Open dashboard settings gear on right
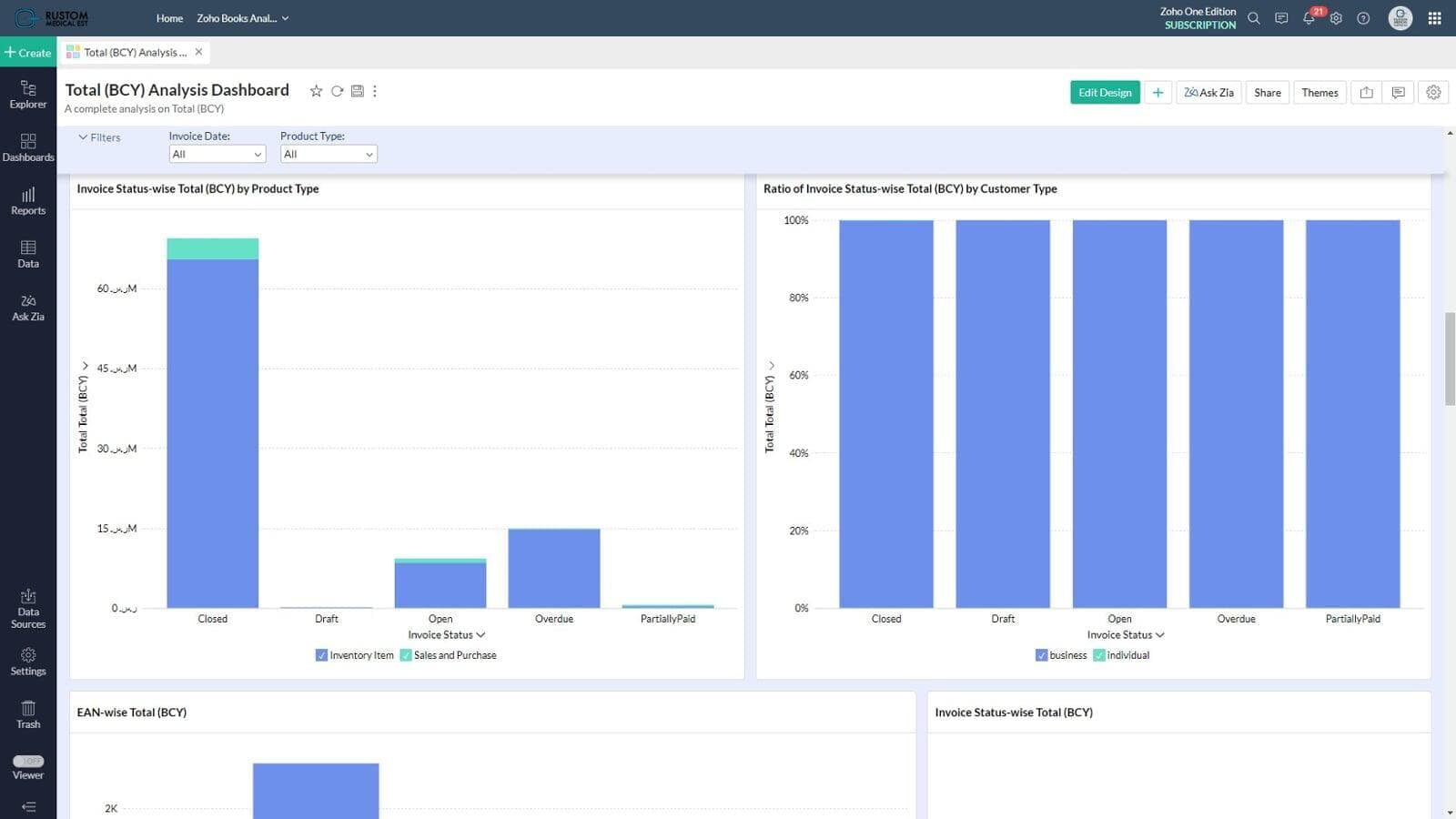The height and width of the screenshot is (819, 1456). [x=1433, y=92]
